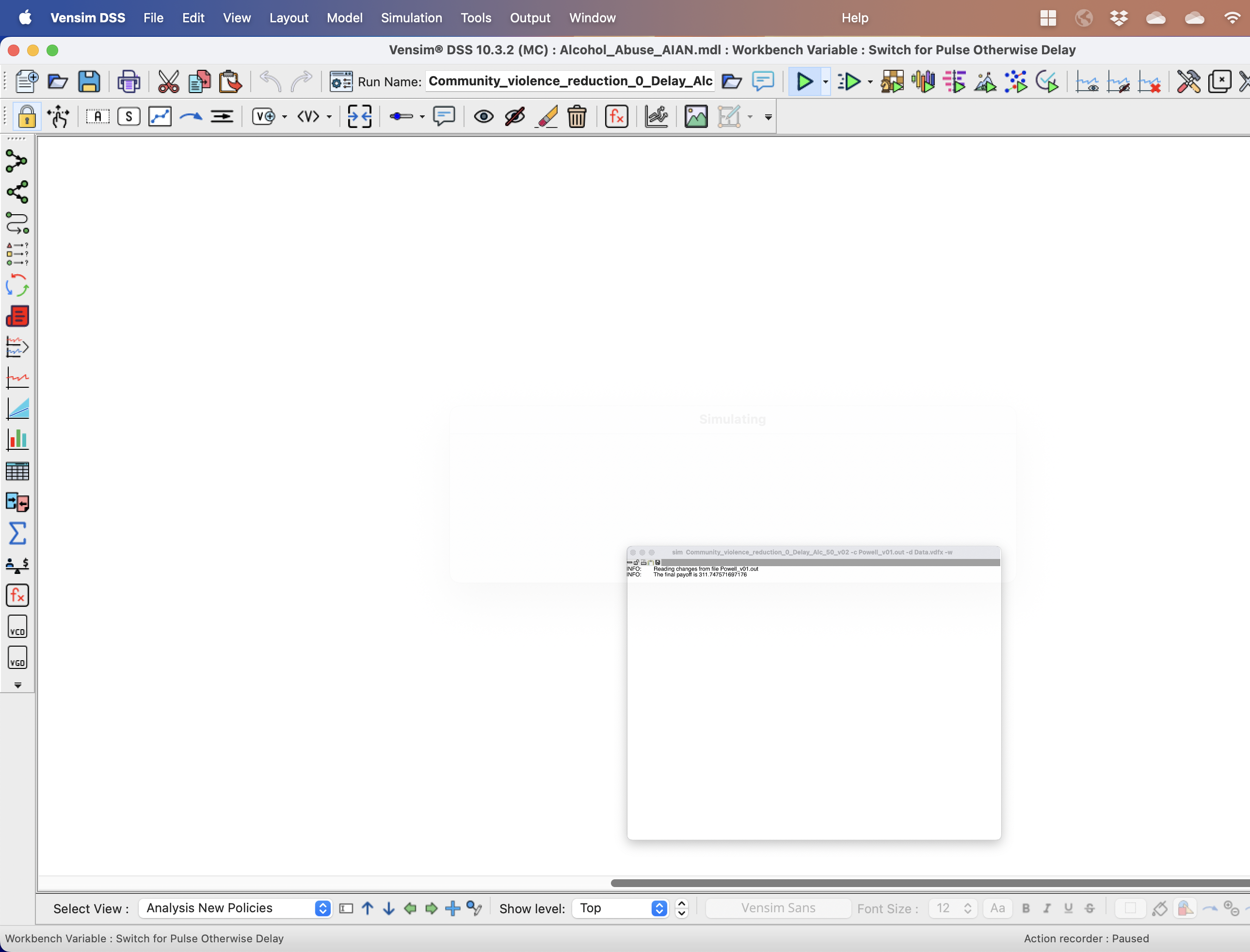Toggle Strikethrough text formatting
The height and width of the screenshot is (952, 1250).
[x=1090, y=908]
